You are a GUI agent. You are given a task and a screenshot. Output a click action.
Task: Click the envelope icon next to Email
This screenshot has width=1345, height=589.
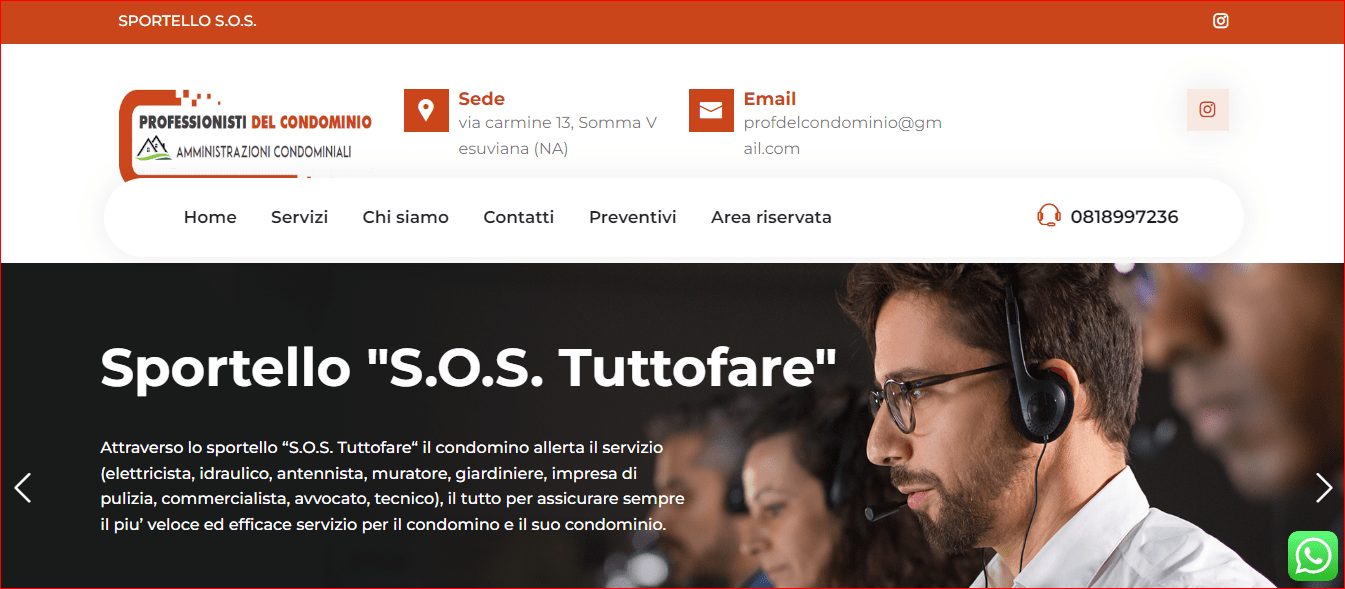tap(711, 110)
